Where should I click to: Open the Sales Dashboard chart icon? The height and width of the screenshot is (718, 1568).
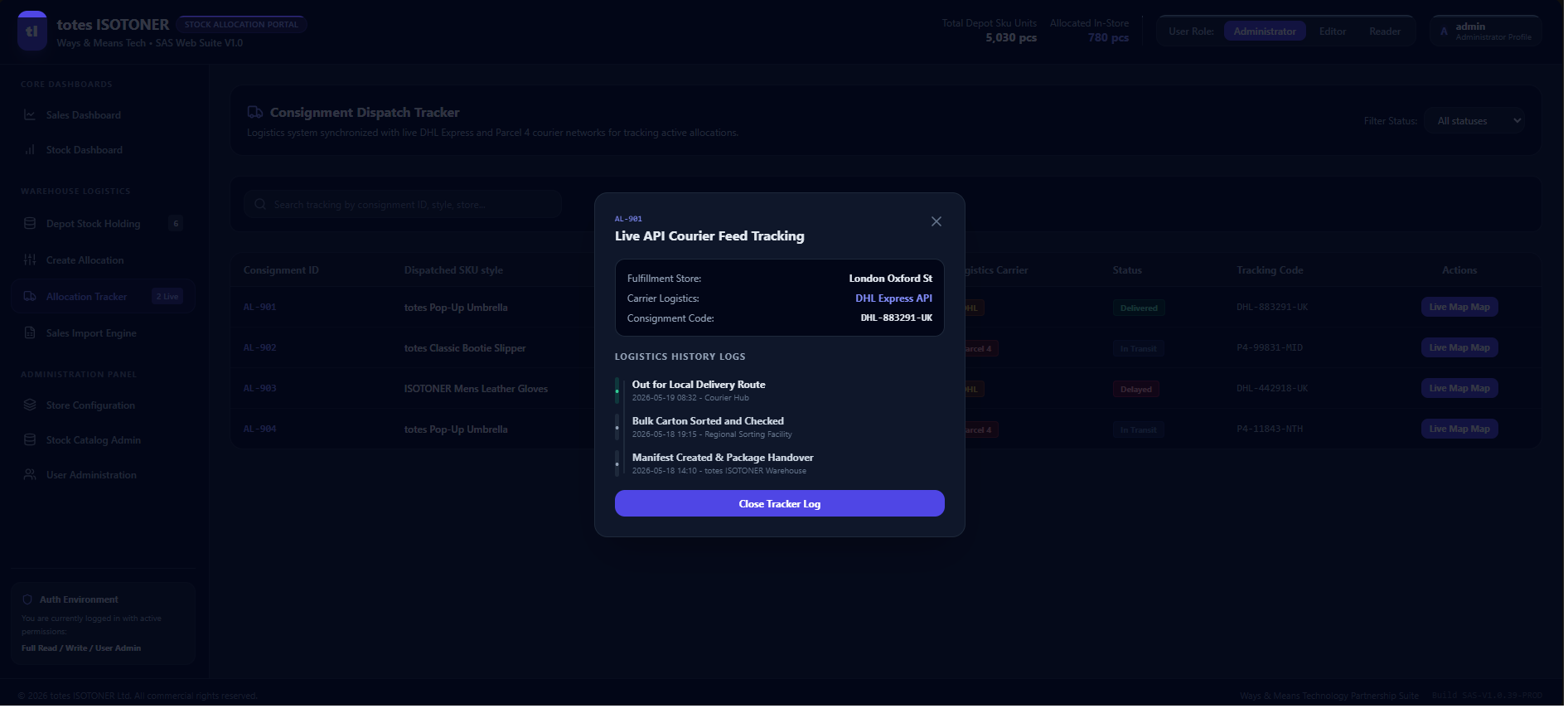30,115
